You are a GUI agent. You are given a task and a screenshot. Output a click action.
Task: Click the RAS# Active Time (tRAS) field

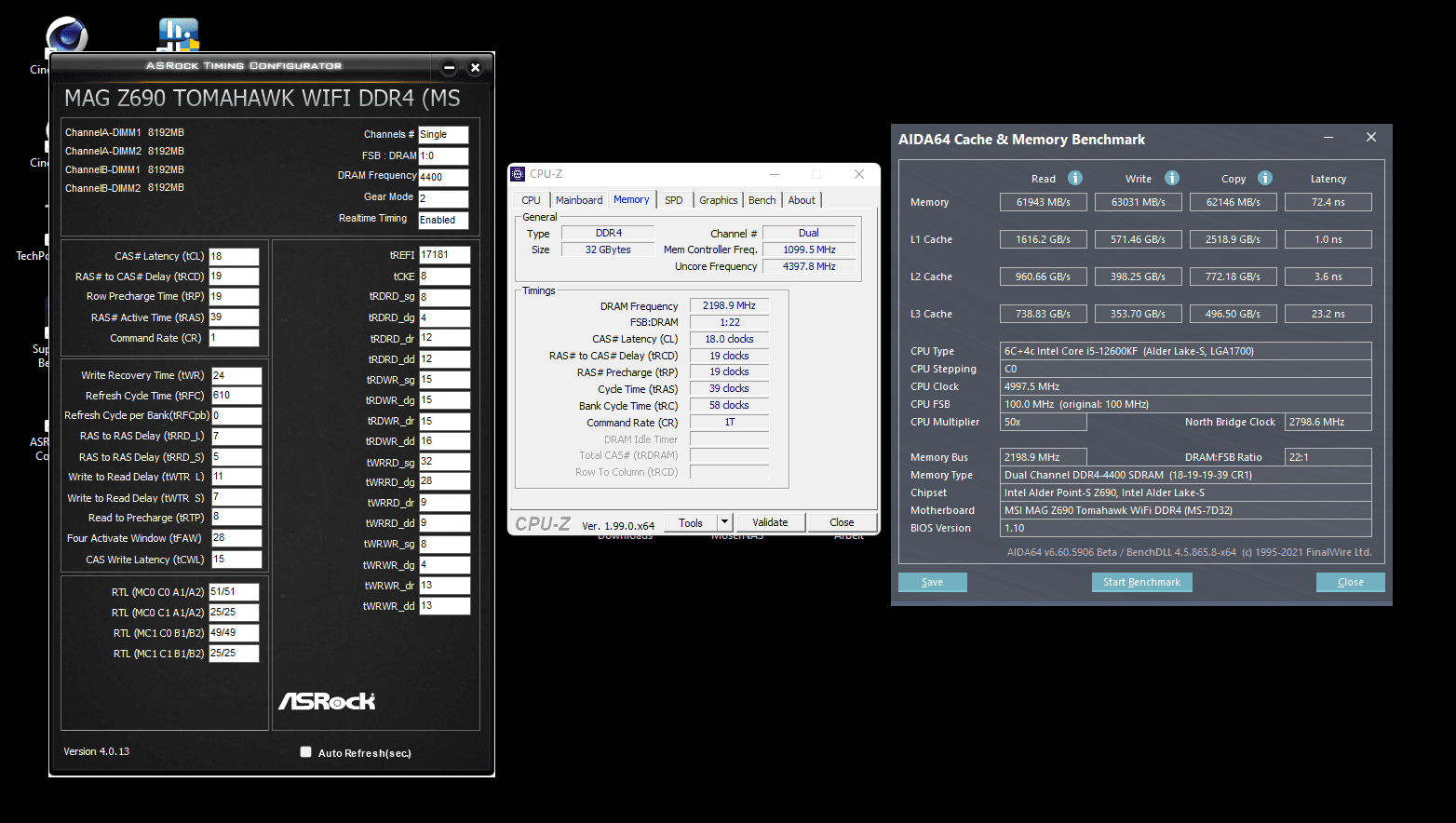click(x=234, y=317)
